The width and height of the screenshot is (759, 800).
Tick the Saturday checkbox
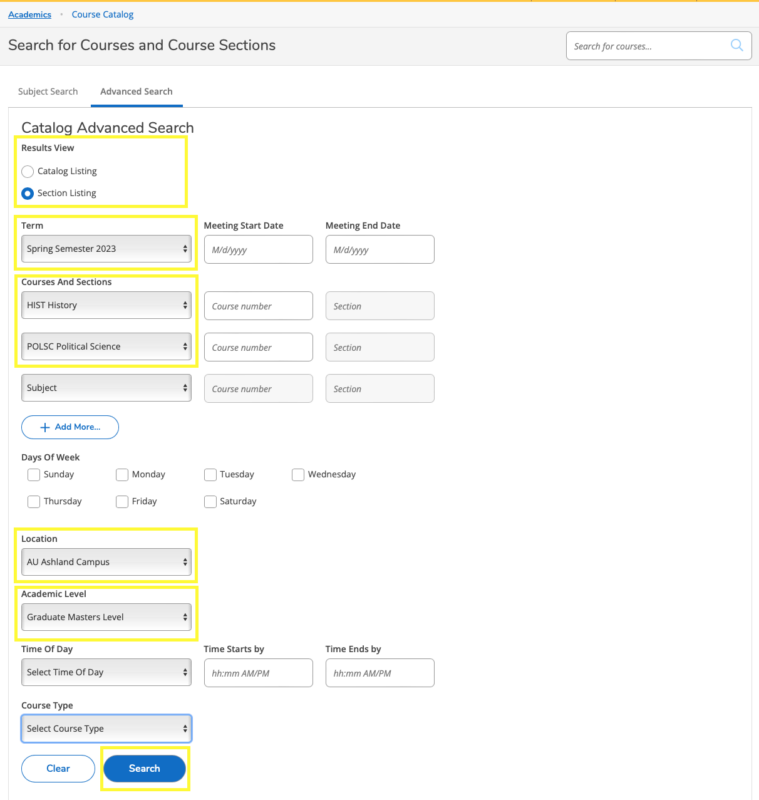(x=210, y=501)
